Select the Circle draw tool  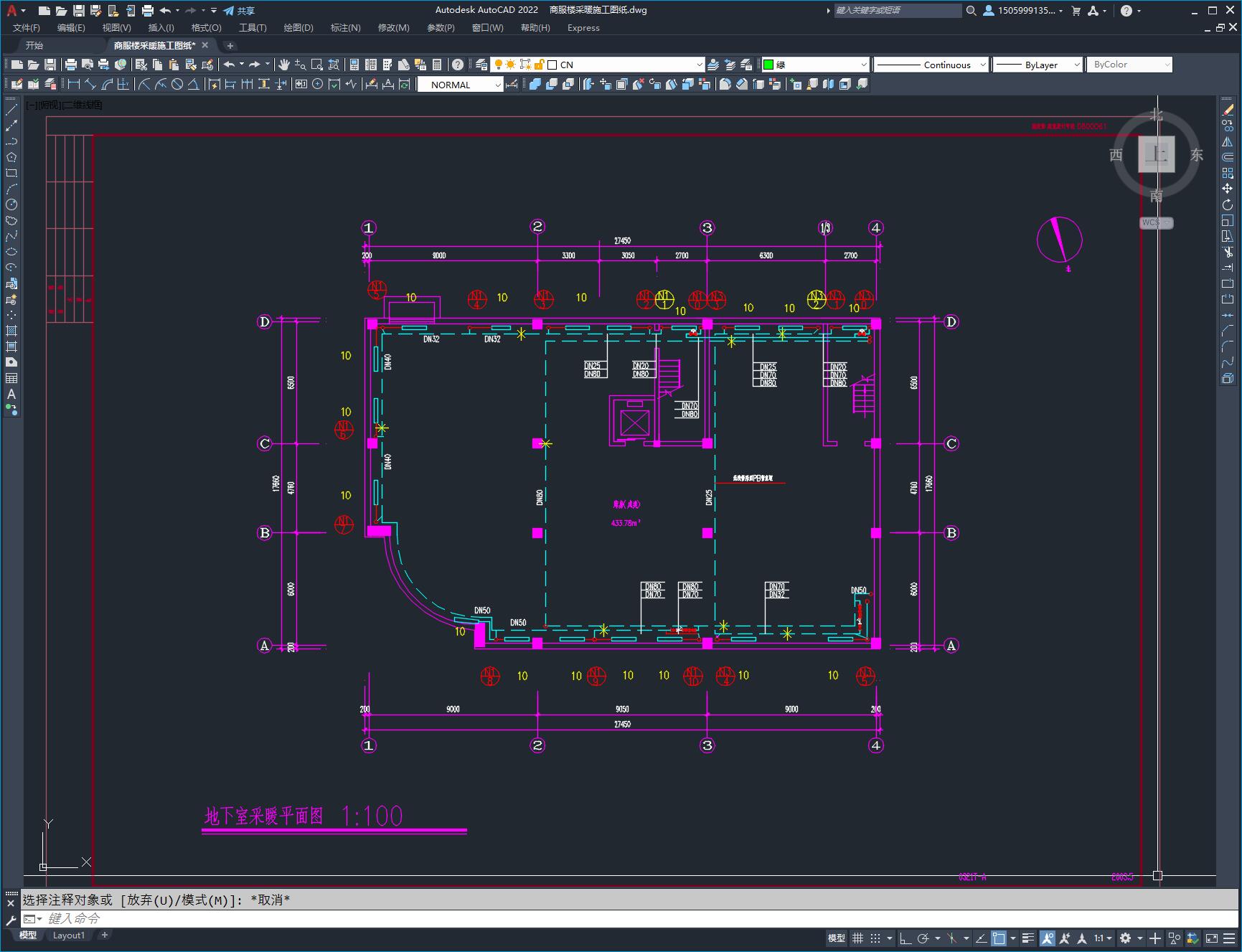11,205
